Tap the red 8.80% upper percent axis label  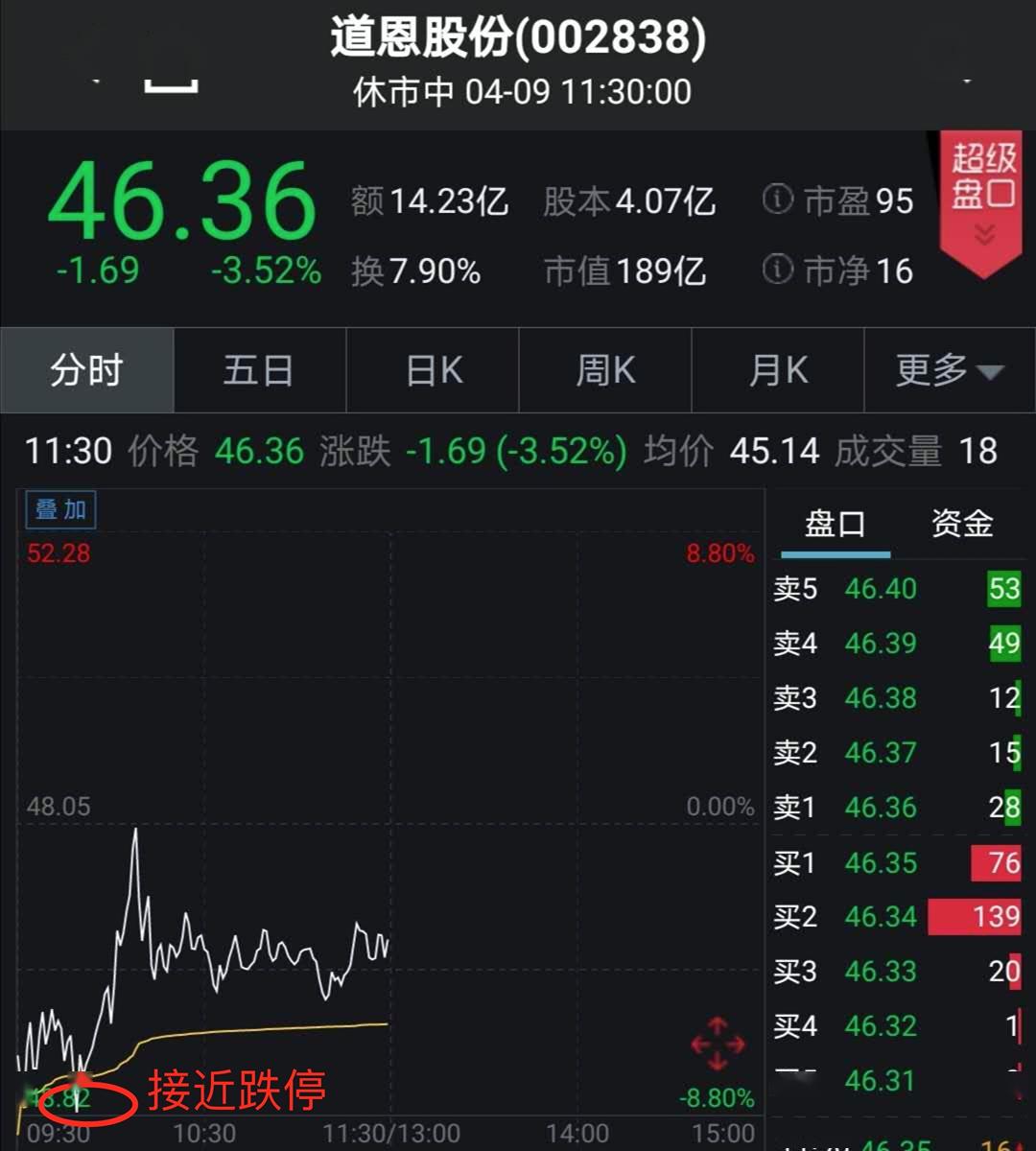coord(720,553)
